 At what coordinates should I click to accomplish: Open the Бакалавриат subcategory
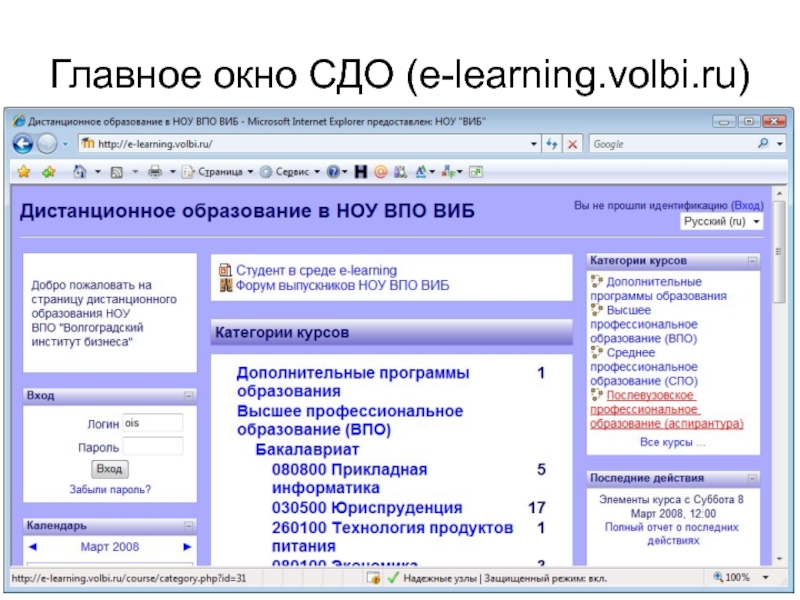pos(307,449)
